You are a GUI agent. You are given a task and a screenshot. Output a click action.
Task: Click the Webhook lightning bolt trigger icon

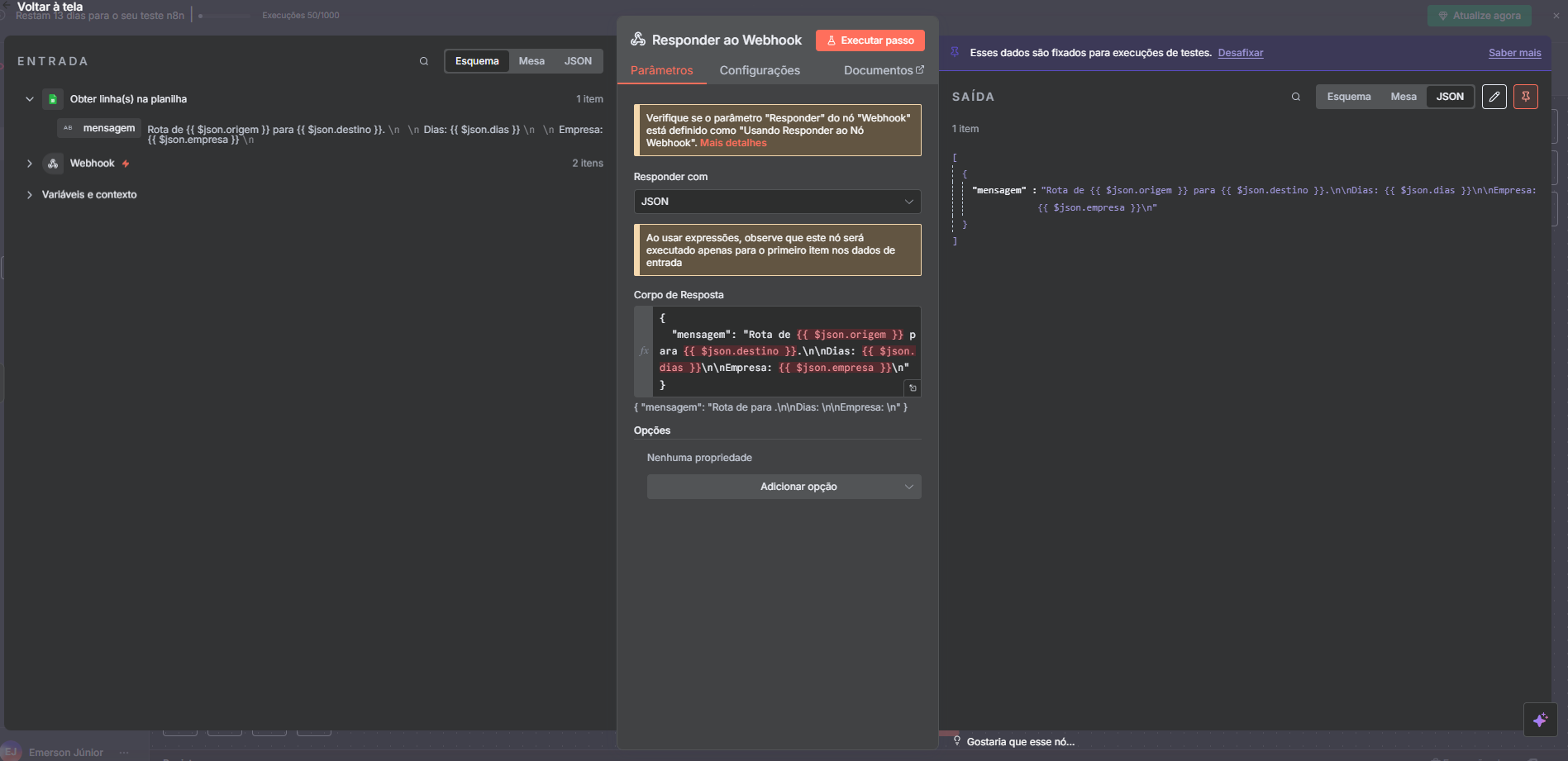pos(126,164)
